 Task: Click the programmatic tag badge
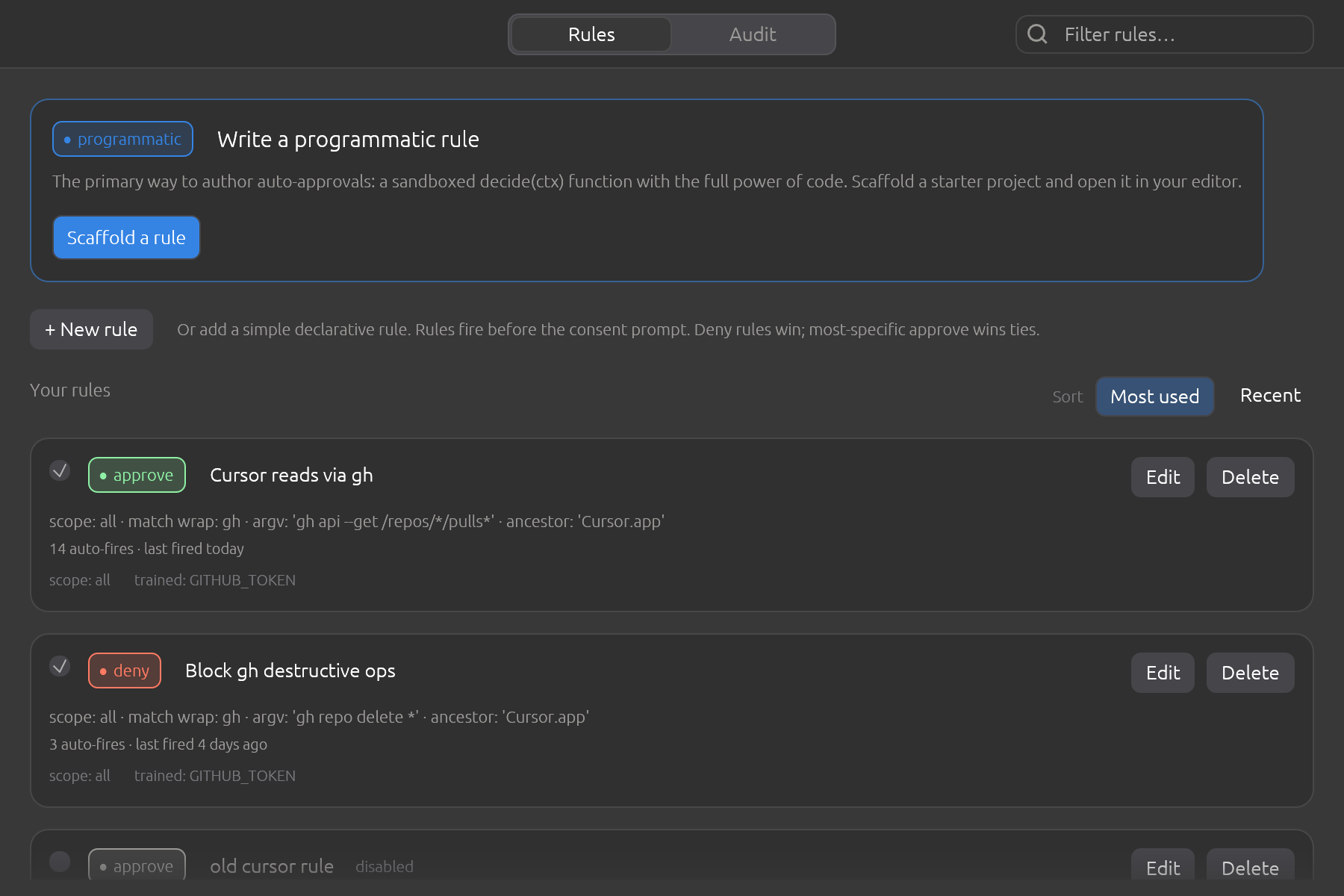pyautogui.click(x=122, y=139)
